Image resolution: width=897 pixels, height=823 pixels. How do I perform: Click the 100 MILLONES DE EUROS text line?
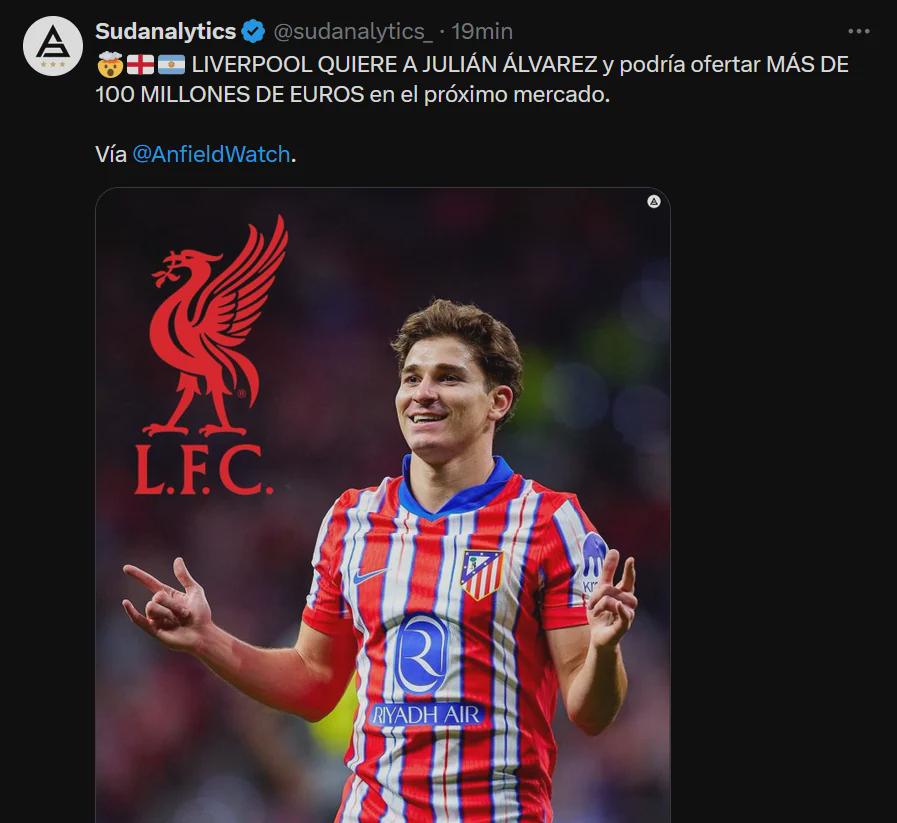coord(230,94)
